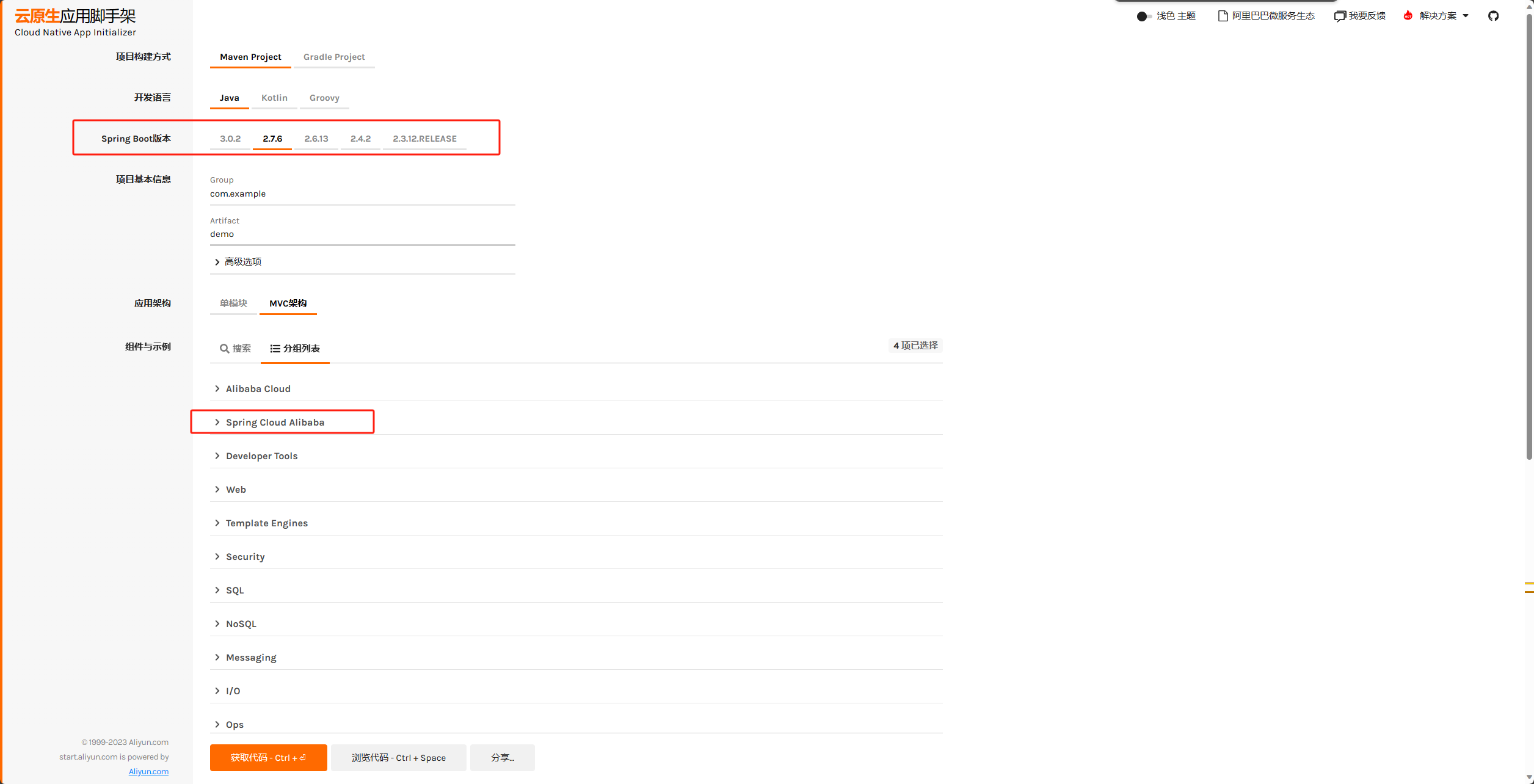
Task: Expand the NoSQL group
Action: click(576, 623)
